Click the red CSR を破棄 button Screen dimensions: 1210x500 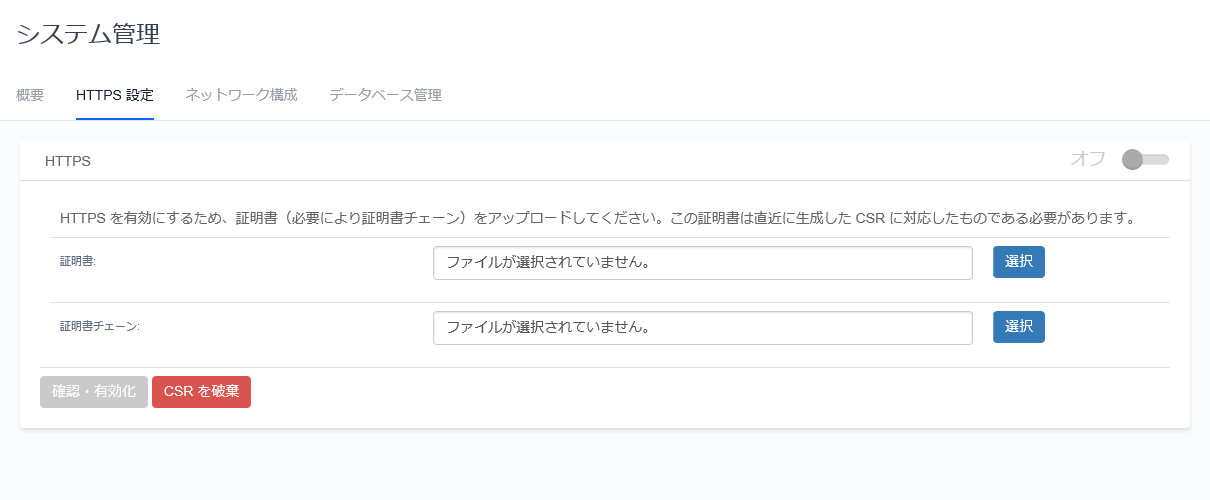(x=201, y=392)
